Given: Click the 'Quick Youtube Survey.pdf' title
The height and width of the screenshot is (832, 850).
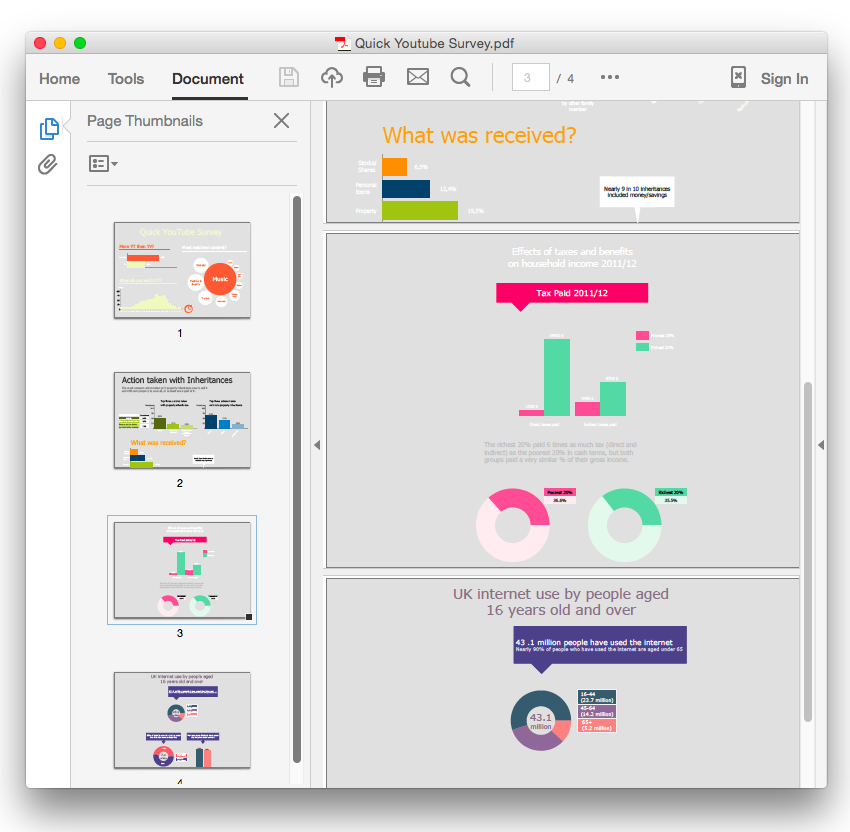Looking at the screenshot, I should [x=434, y=43].
